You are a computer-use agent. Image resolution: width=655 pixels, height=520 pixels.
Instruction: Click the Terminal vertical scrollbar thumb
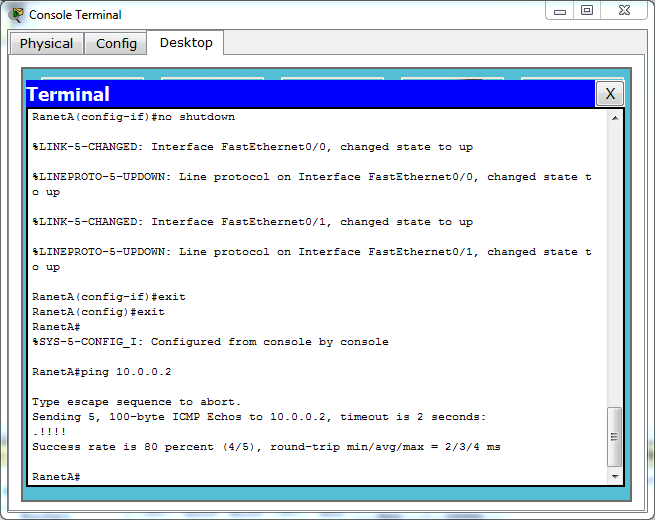(614, 437)
